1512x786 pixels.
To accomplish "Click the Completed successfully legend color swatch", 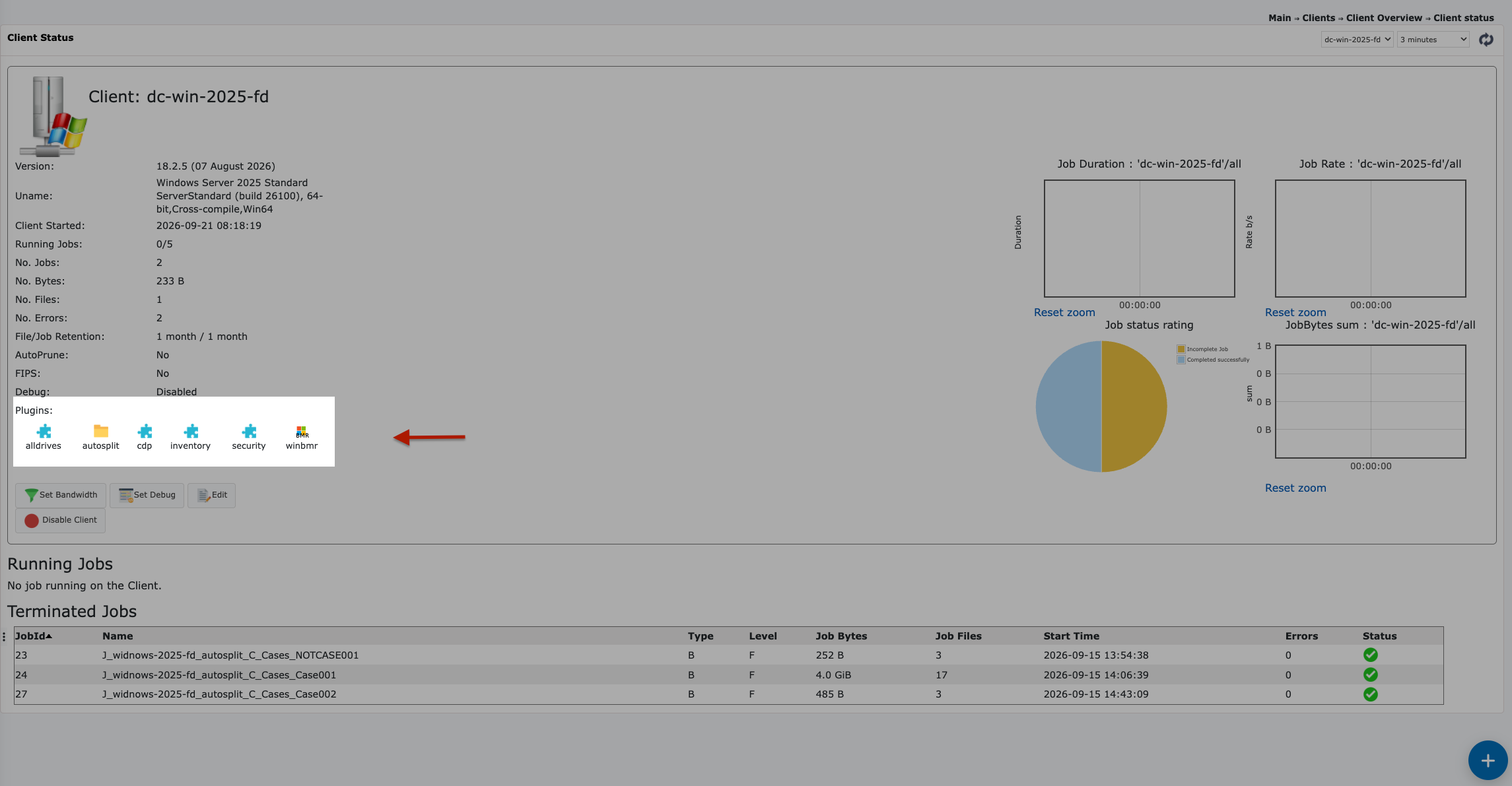I will point(1181,360).
